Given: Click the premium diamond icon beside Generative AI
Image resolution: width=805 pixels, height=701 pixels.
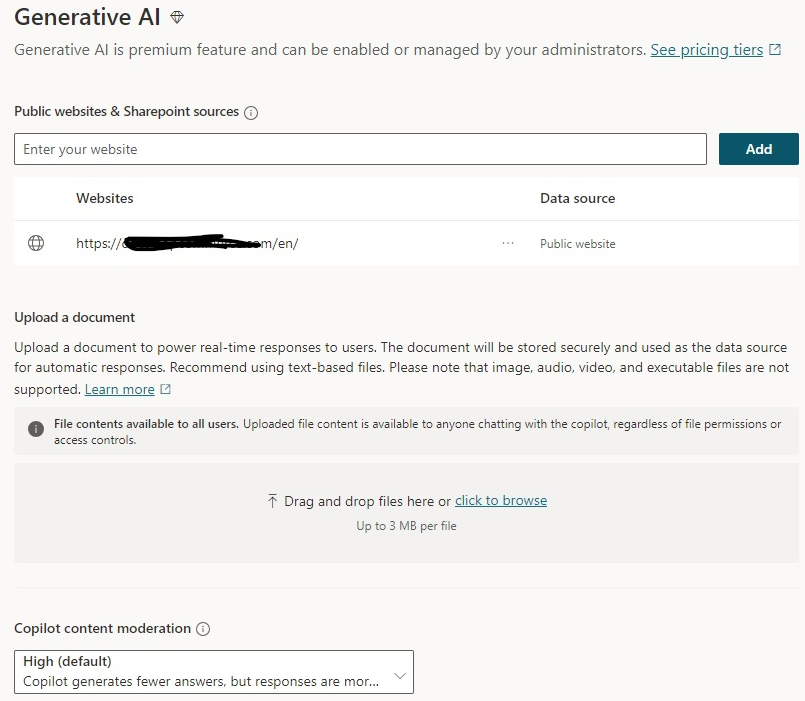Looking at the screenshot, I should pyautogui.click(x=177, y=18).
